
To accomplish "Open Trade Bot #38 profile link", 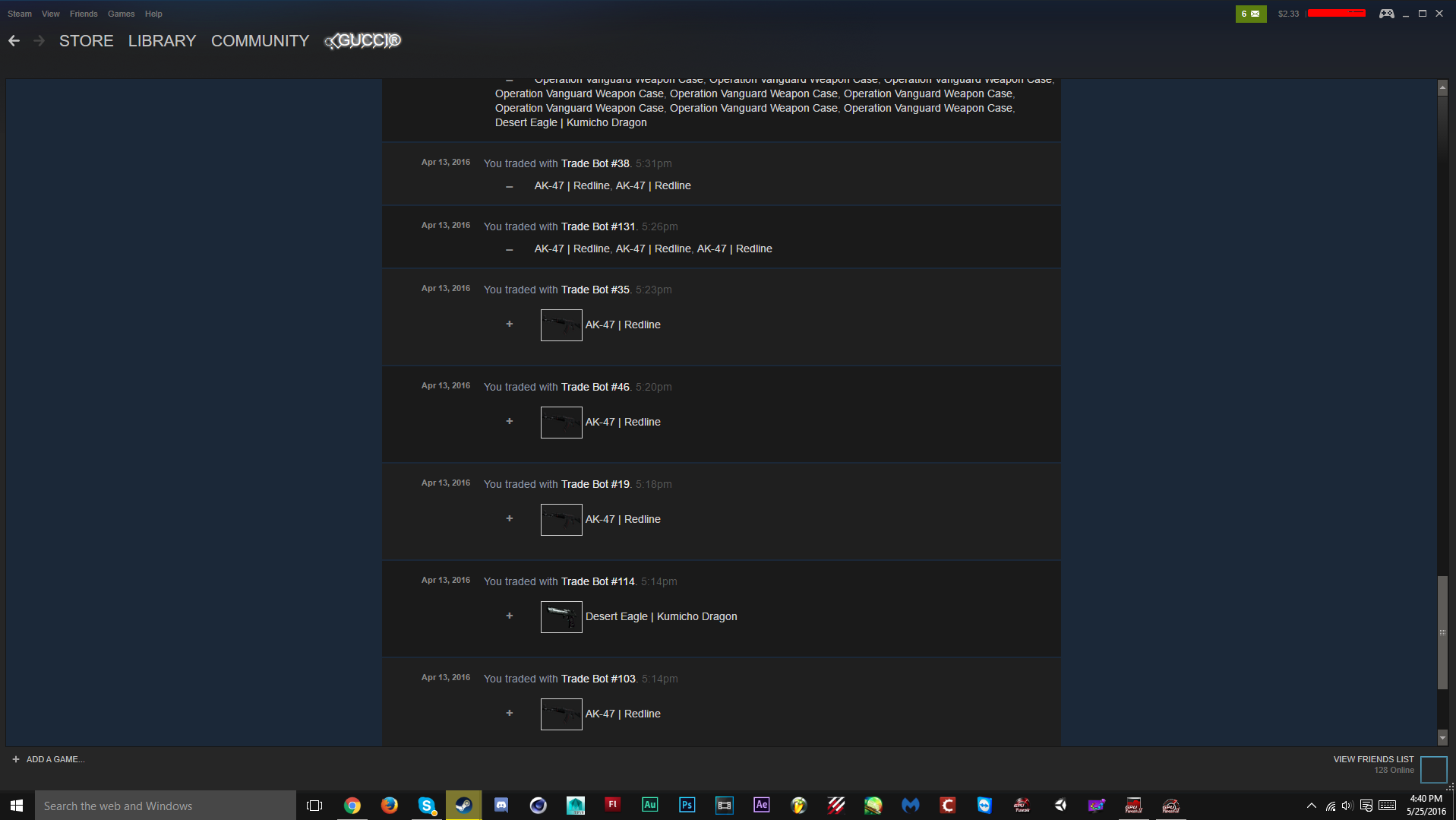I will click(x=595, y=163).
